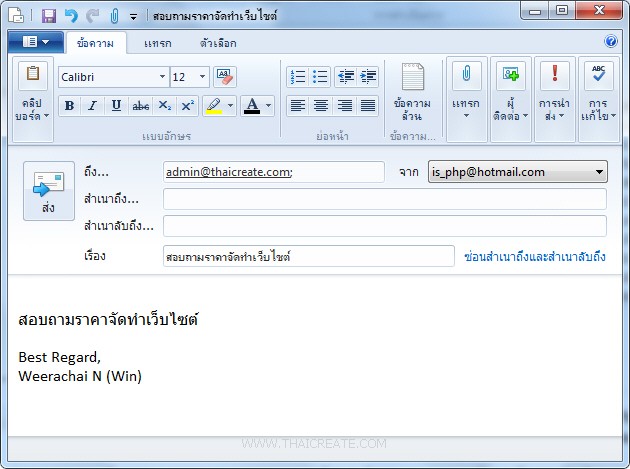Viewport: 630px width, 469px height.
Task: Click the Save floppy disk icon
Action: click(x=49, y=16)
